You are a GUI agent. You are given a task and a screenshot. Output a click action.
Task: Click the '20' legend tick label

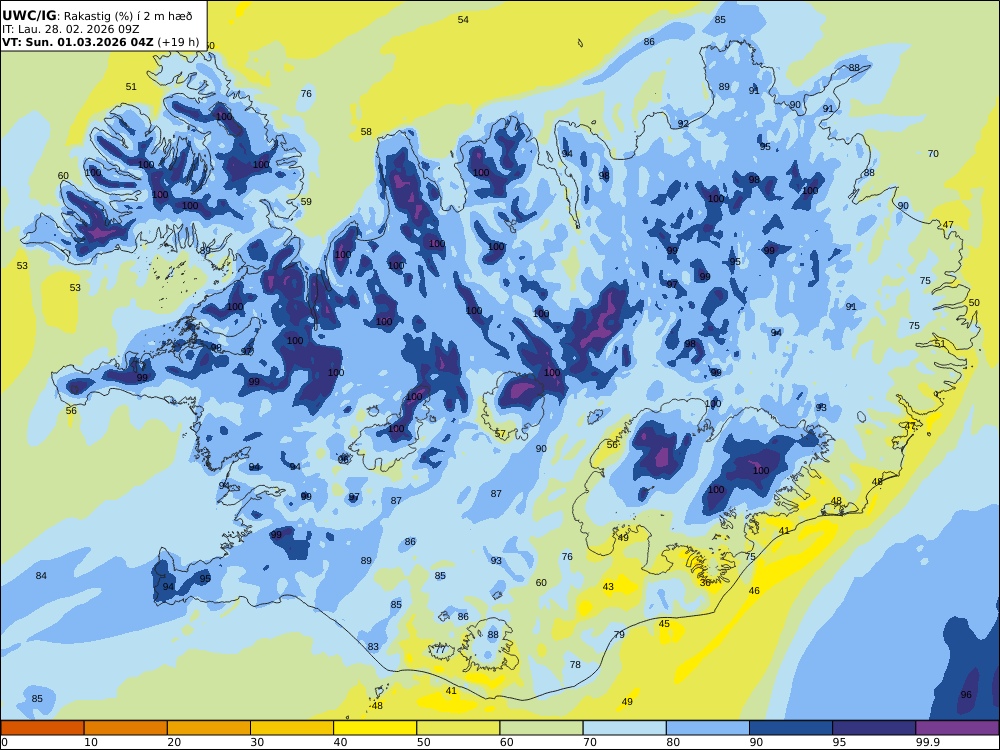tap(174, 742)
